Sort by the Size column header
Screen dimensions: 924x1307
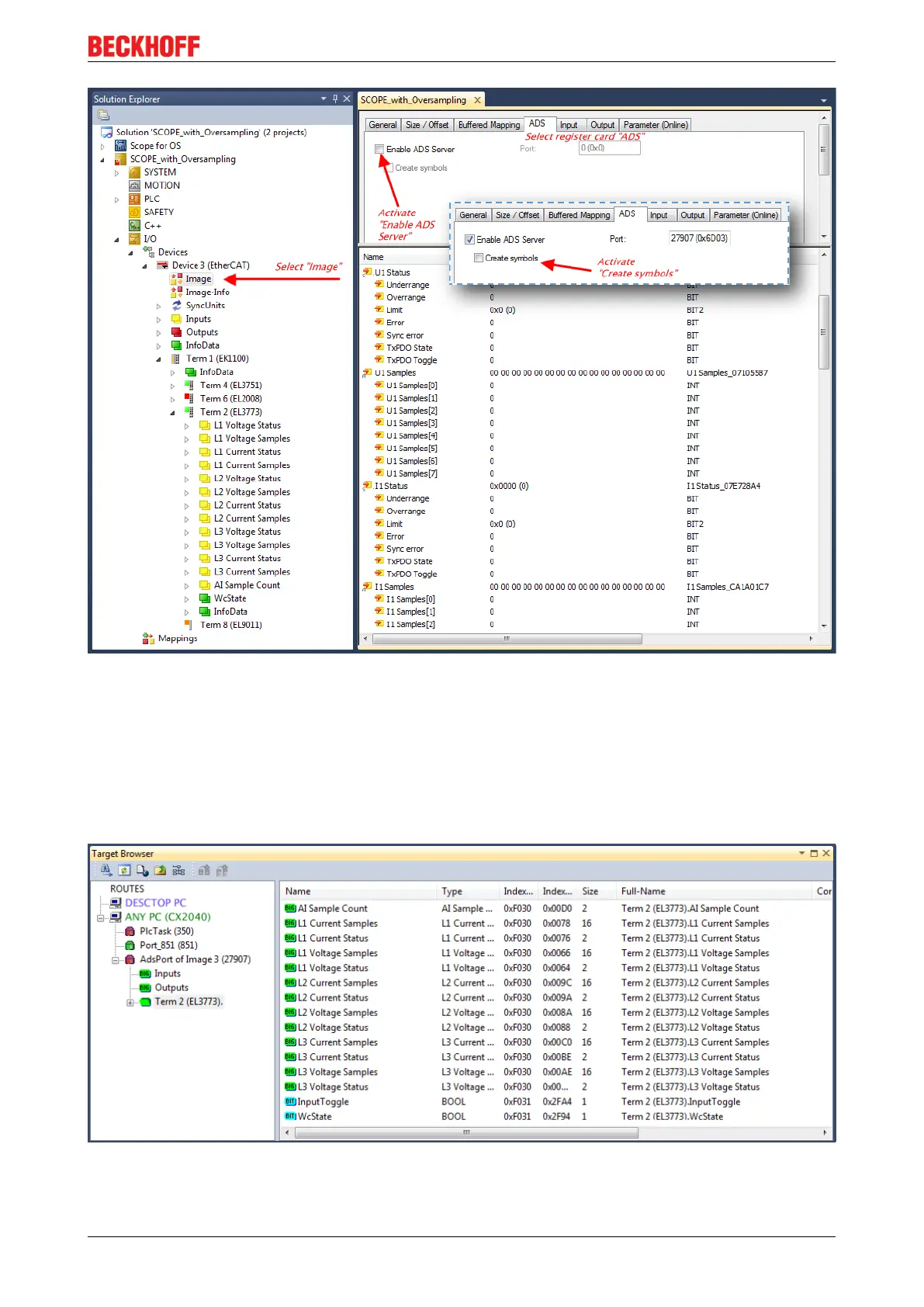tap(596, 891)
